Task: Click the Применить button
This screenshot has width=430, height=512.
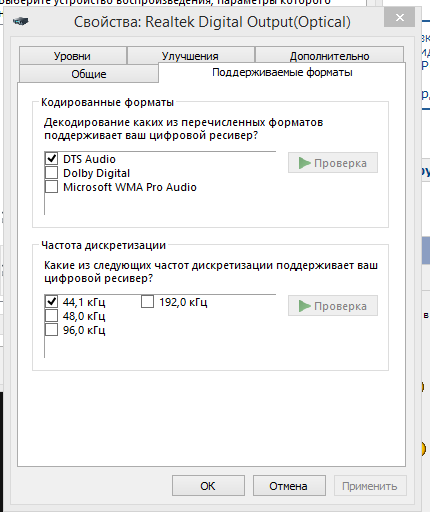Action: tap(370, 486)
